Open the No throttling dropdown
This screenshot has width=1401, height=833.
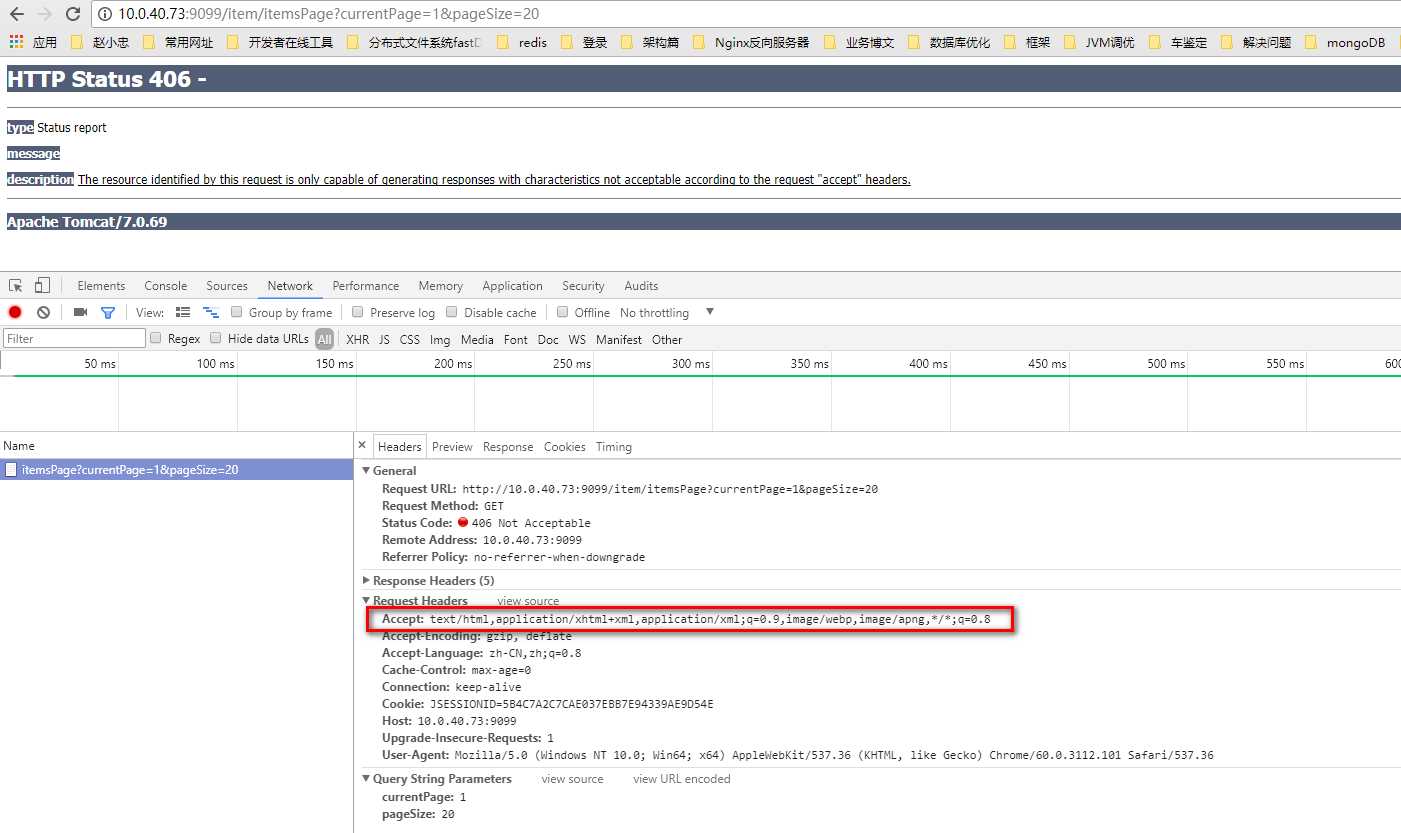coord(667,312)
